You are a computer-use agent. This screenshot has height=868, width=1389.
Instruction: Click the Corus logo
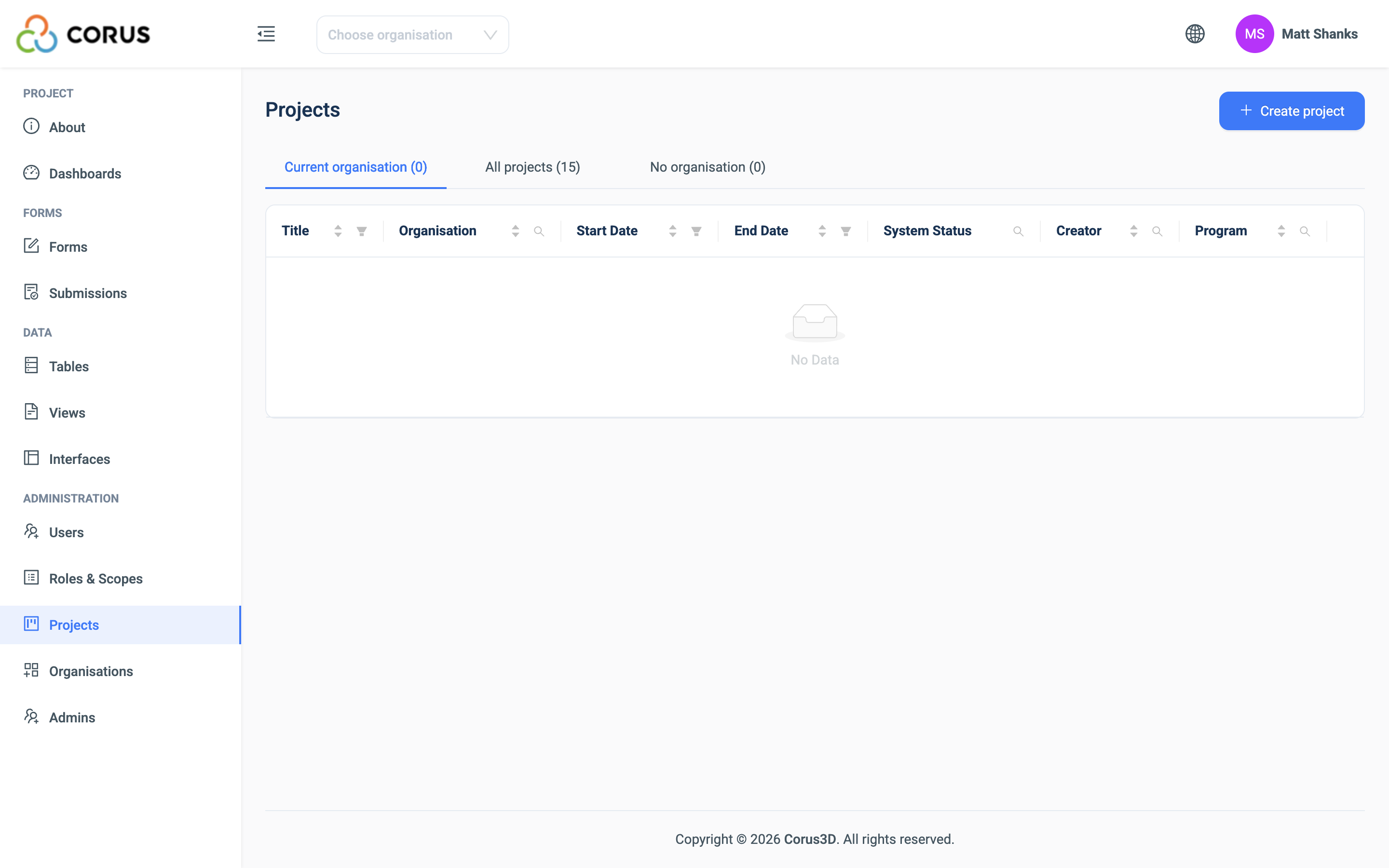(83, 34)
